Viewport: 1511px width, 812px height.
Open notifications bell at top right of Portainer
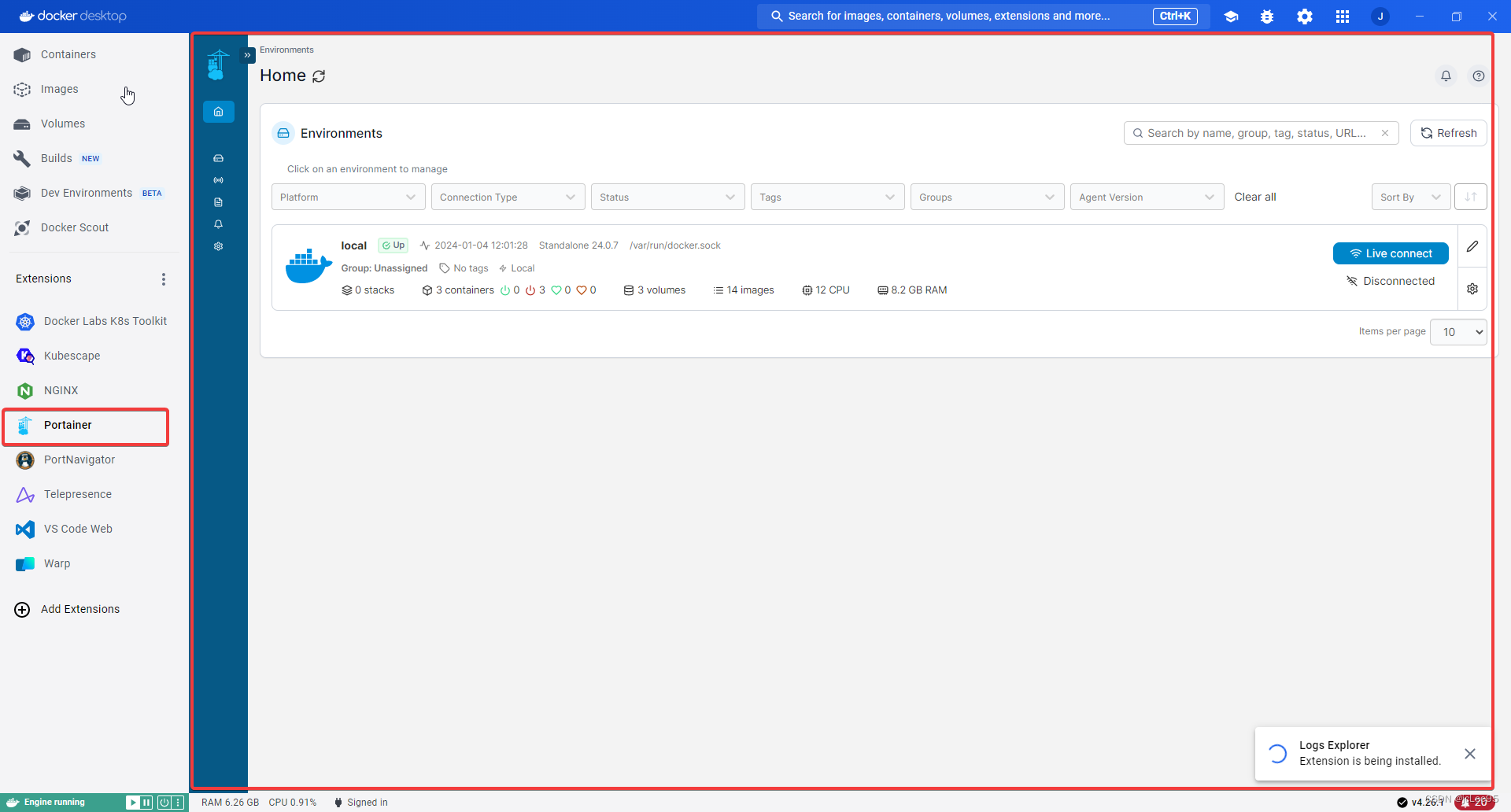pyautogui.click(x=1446, y=76)
